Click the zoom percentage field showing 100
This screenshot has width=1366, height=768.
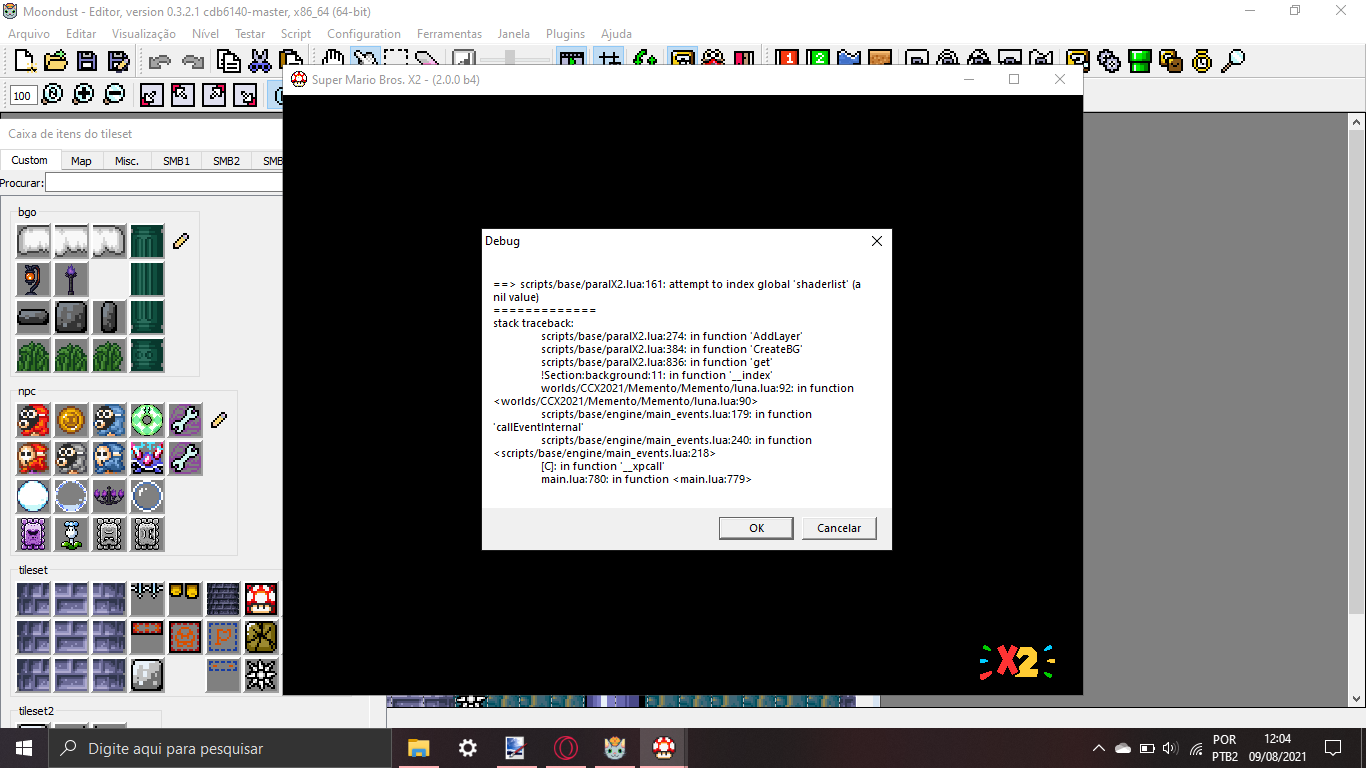[x=24, y=95]
